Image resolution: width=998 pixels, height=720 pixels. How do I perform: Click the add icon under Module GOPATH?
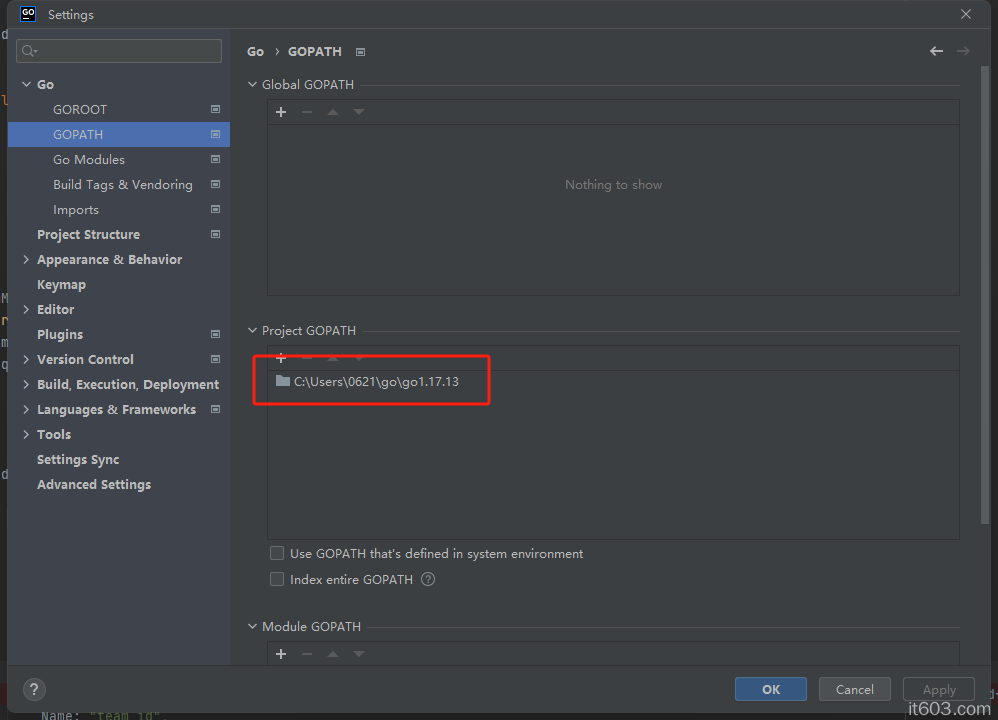click(281, 654)
